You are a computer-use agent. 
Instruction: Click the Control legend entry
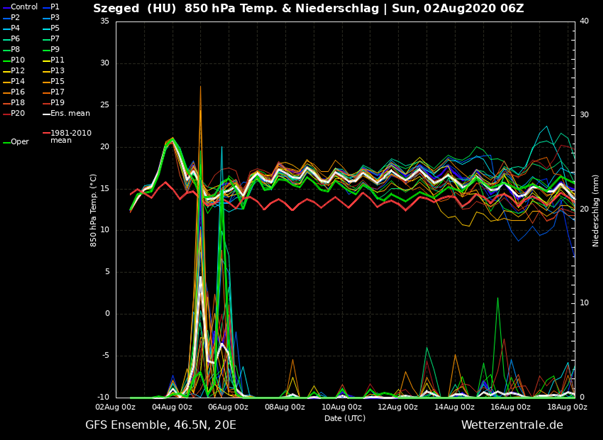[x=23, y=7]
